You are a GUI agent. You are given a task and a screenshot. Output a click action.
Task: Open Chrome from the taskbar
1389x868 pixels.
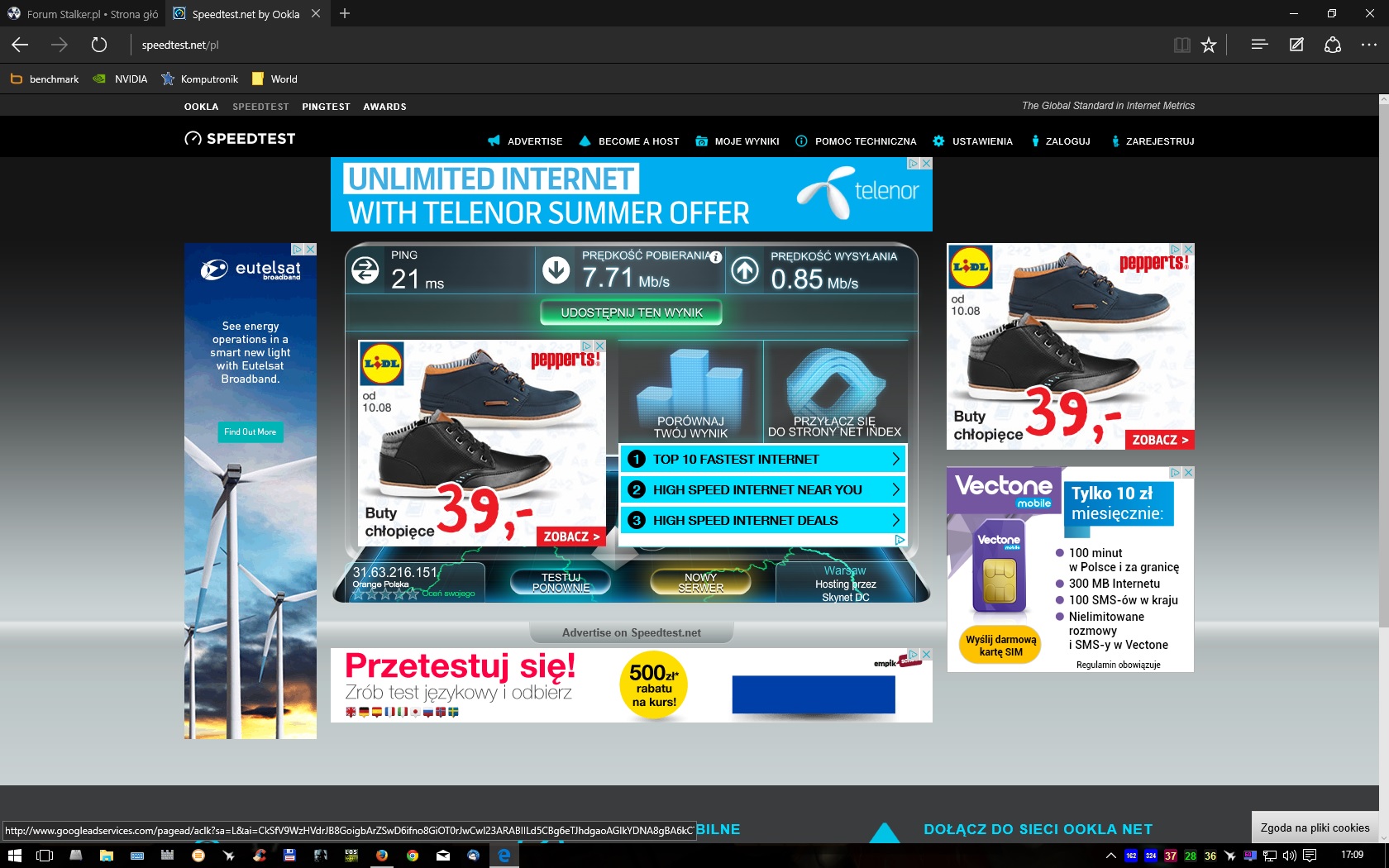(x=413, y=856)
